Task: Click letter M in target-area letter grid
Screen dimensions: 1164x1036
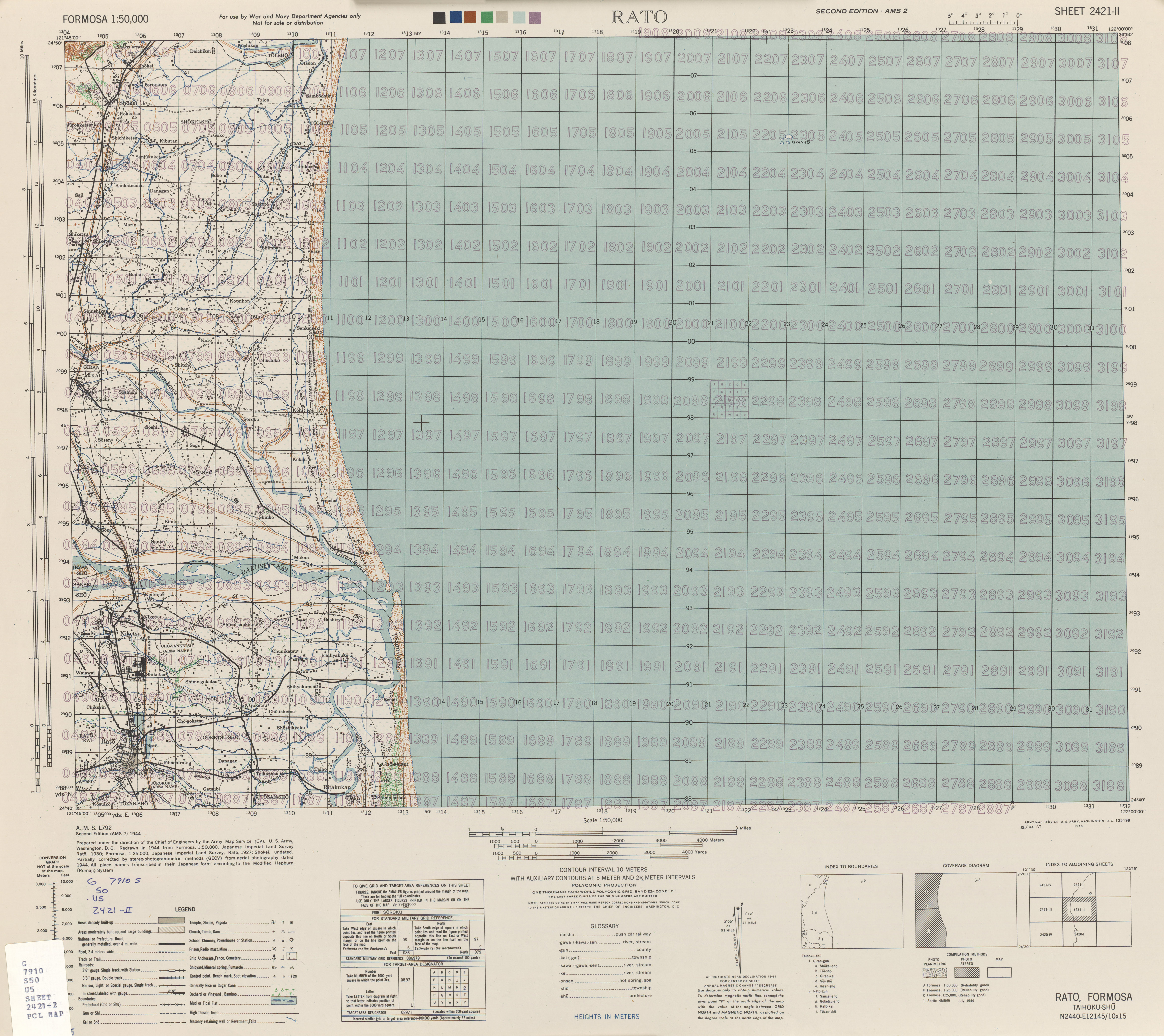Action: pyautogui.click(x=450, y=988)
